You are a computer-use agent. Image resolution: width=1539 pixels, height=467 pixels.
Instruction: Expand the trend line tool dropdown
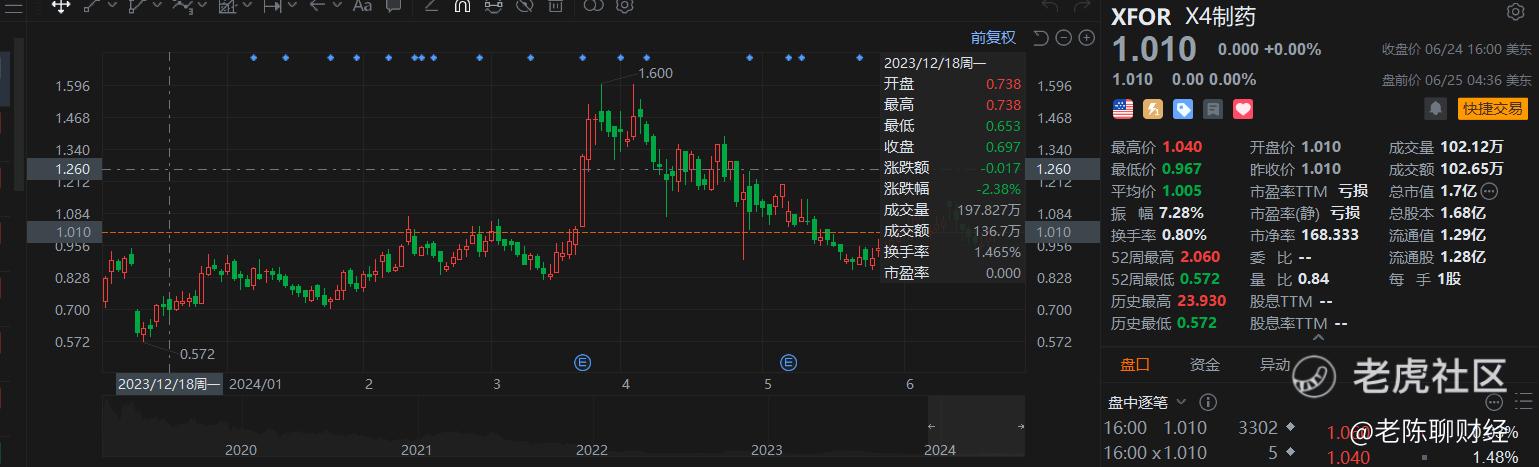click(112, 5)
